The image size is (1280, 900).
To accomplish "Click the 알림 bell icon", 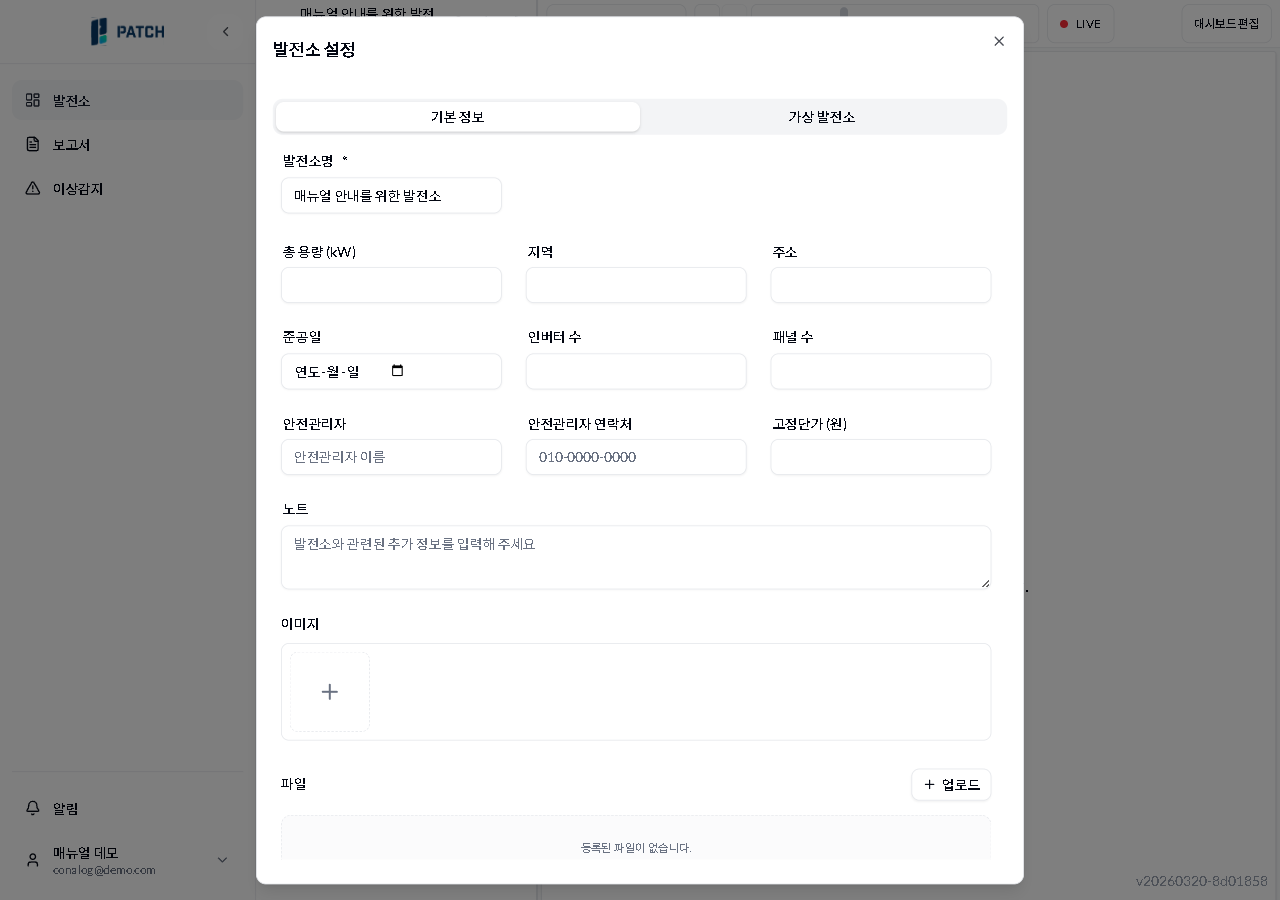I will [x=33, y=808].
